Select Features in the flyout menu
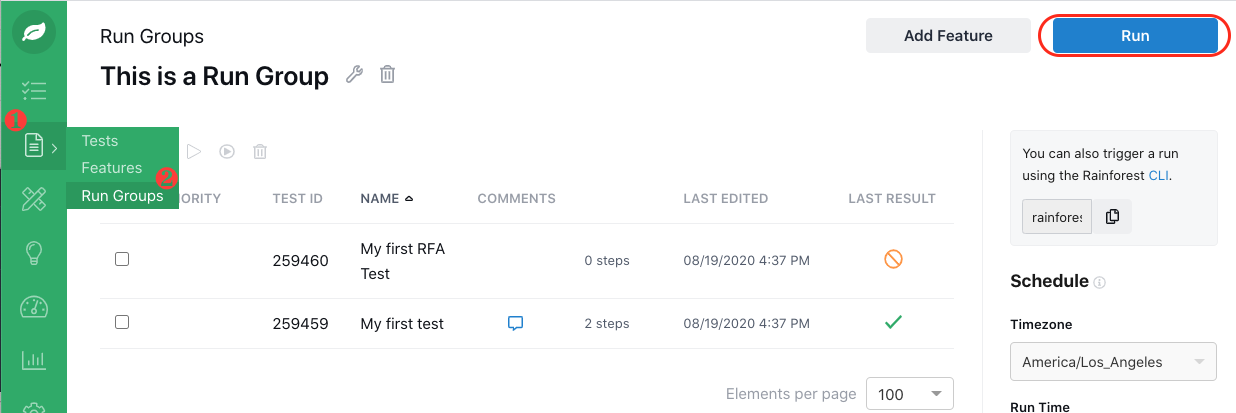This screenshot has width=1236, height=413. pyautogui.click(x=112, y=168)
